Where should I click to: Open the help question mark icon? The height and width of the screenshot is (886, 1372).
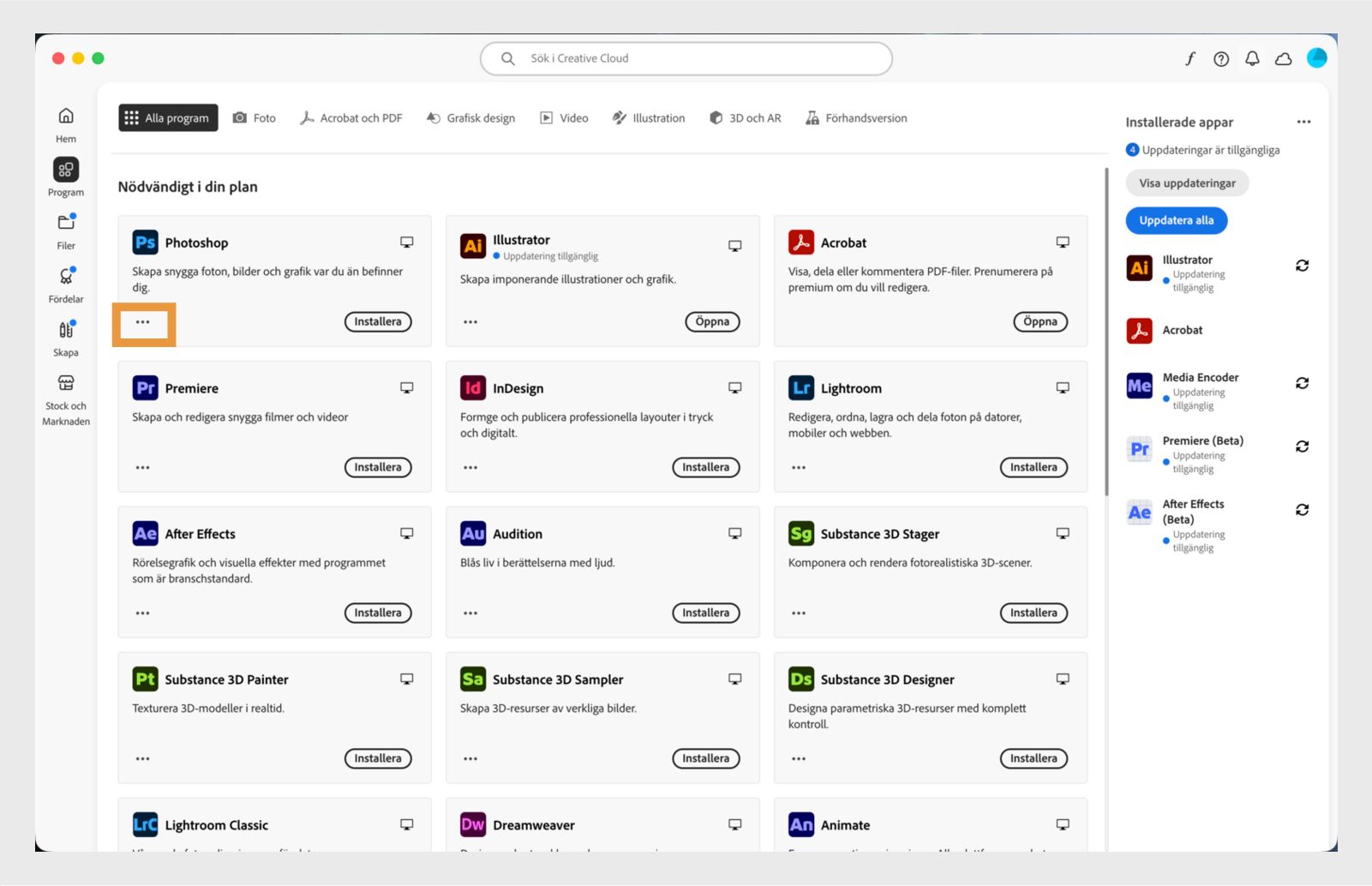(1221, 58)
